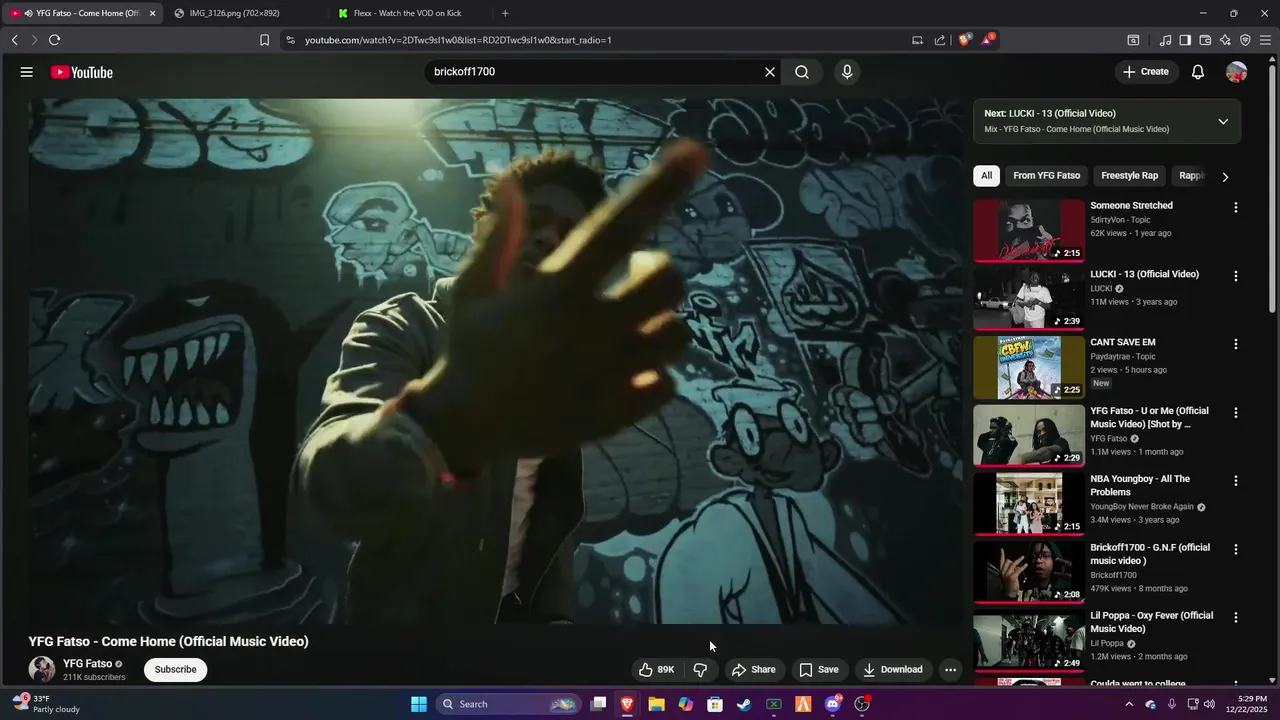Open the taskbar volume control
The image size is (1280, 720).
pyautogui.click(x=1209, y=704)
